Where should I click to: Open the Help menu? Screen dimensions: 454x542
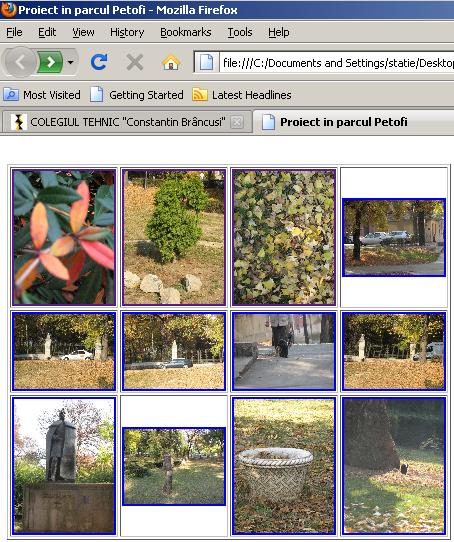coord(279,32)
